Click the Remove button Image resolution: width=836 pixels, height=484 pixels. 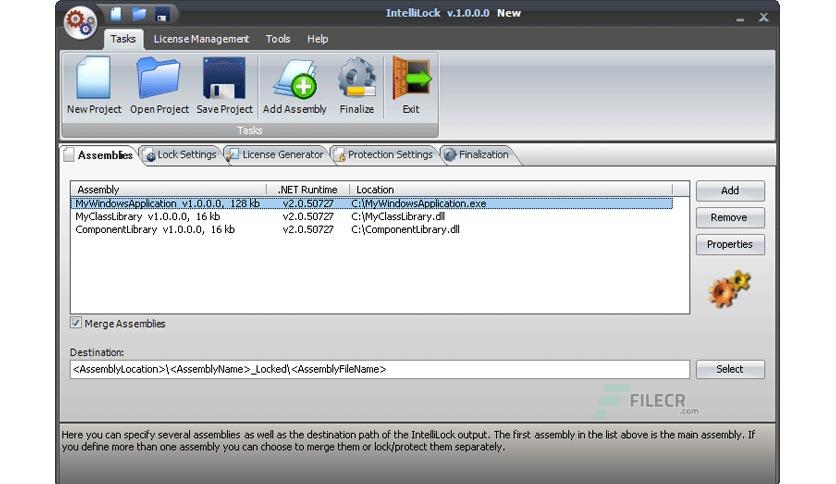tap(730, 217)
